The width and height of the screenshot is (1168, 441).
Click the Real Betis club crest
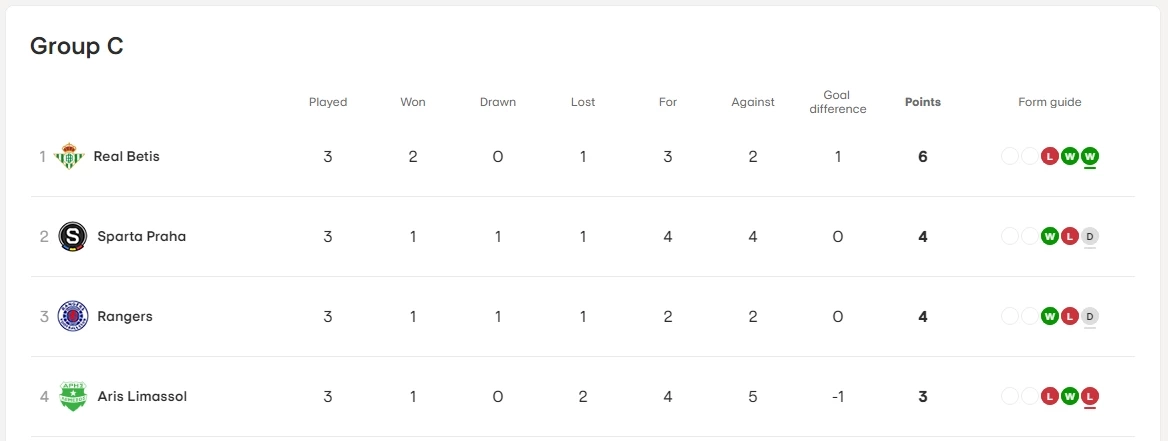[x=69, y=156]
